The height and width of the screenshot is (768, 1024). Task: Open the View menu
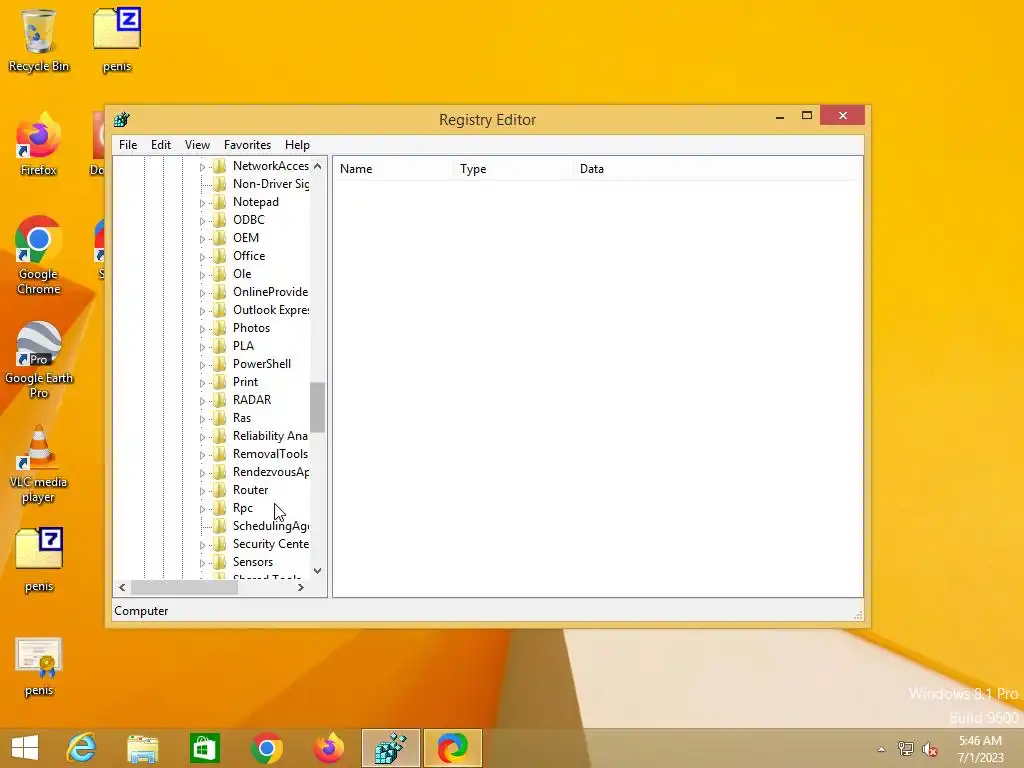tap(197, 145)
